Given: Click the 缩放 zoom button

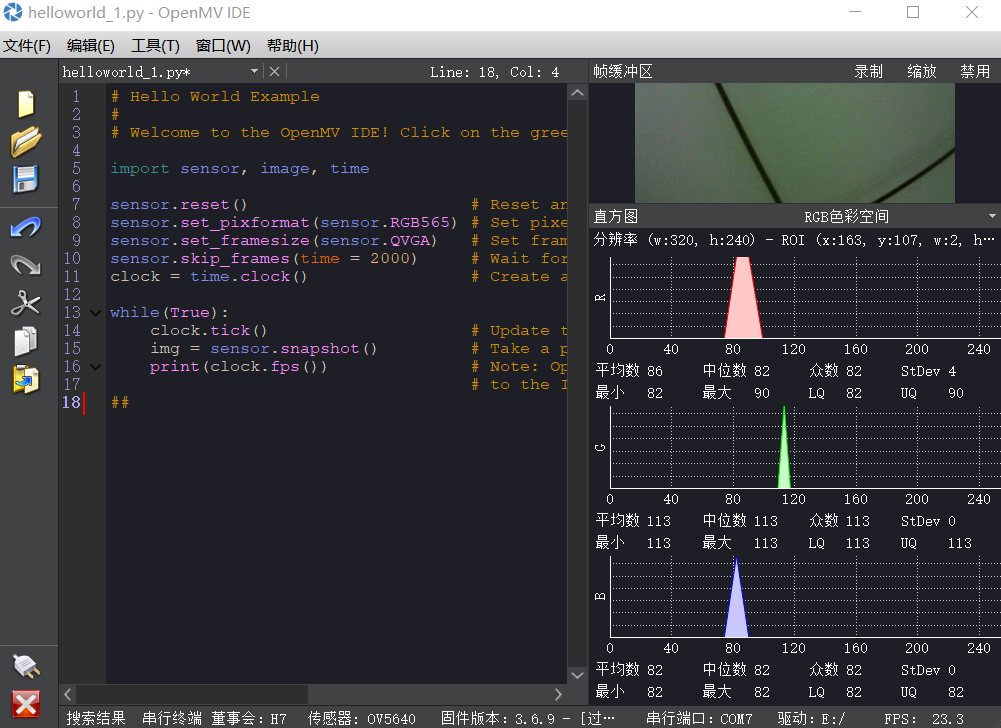Looking at the screenshot, I should pos(922,72).
